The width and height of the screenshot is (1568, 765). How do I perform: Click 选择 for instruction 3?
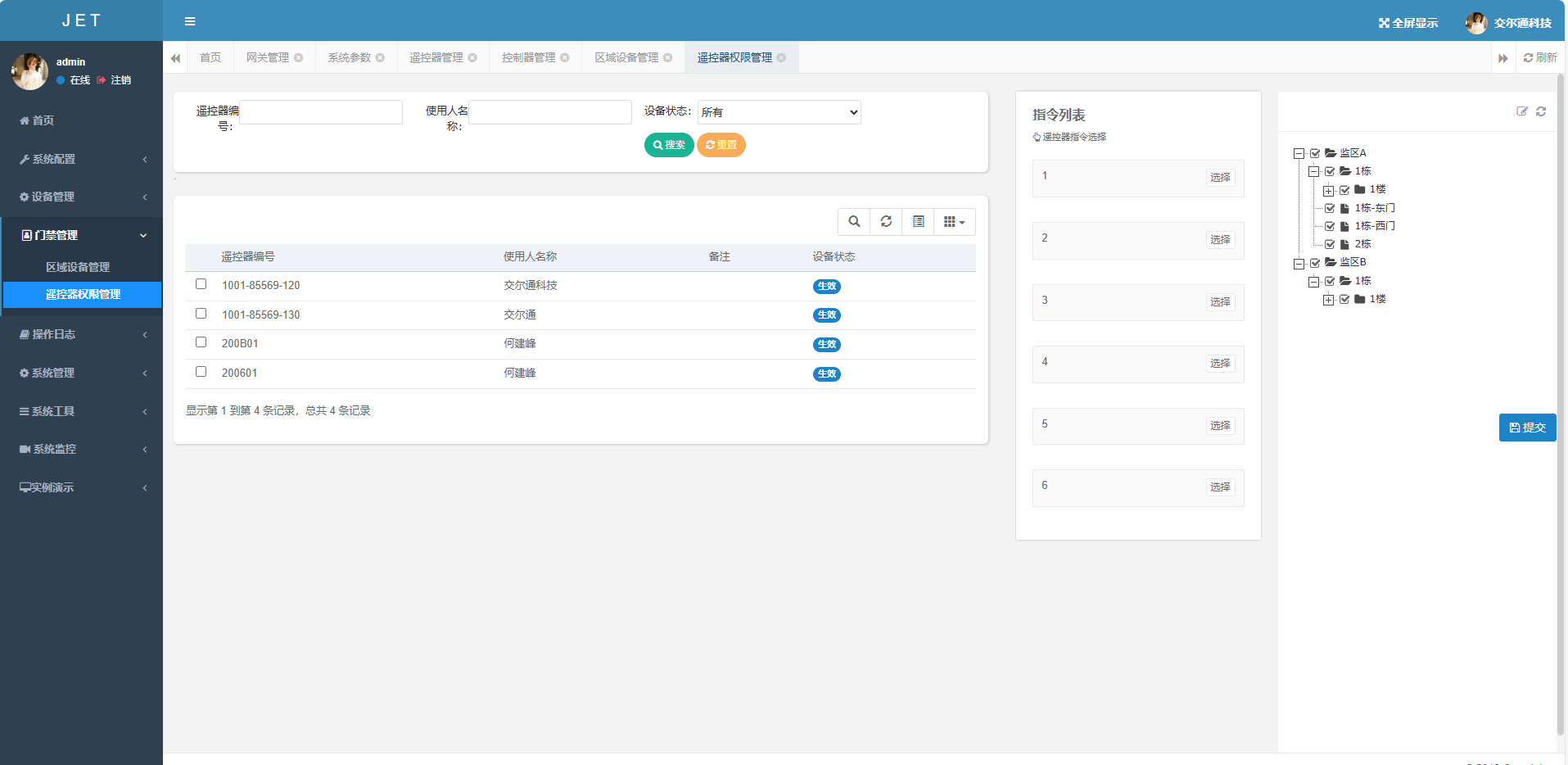pos(1220,302)
